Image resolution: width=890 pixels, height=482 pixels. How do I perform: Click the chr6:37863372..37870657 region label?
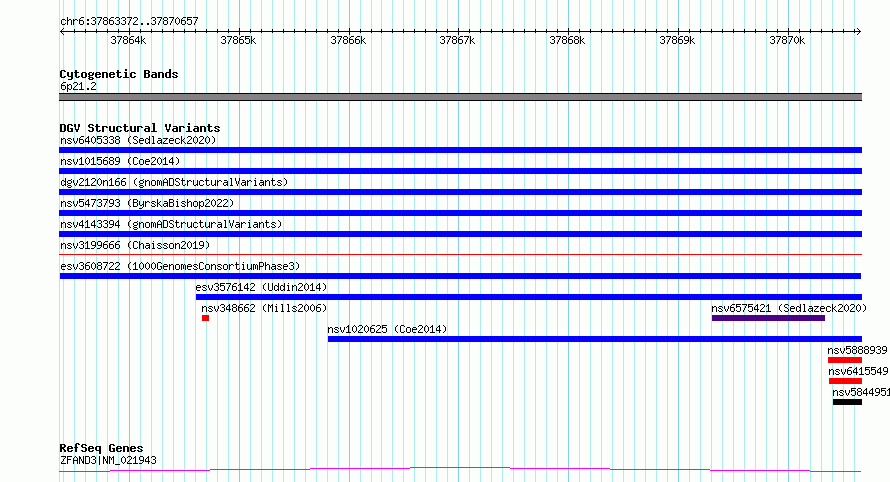129,22
